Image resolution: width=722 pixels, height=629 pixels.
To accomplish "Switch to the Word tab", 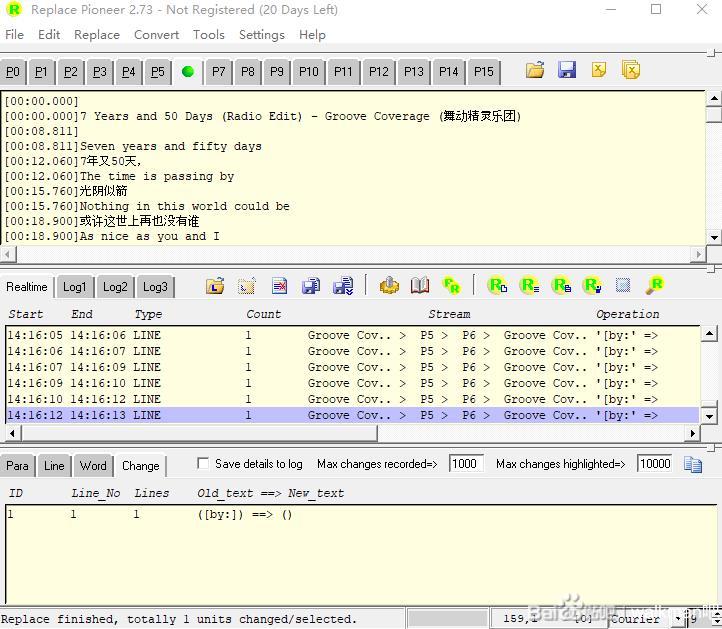I will coord(93,466).
